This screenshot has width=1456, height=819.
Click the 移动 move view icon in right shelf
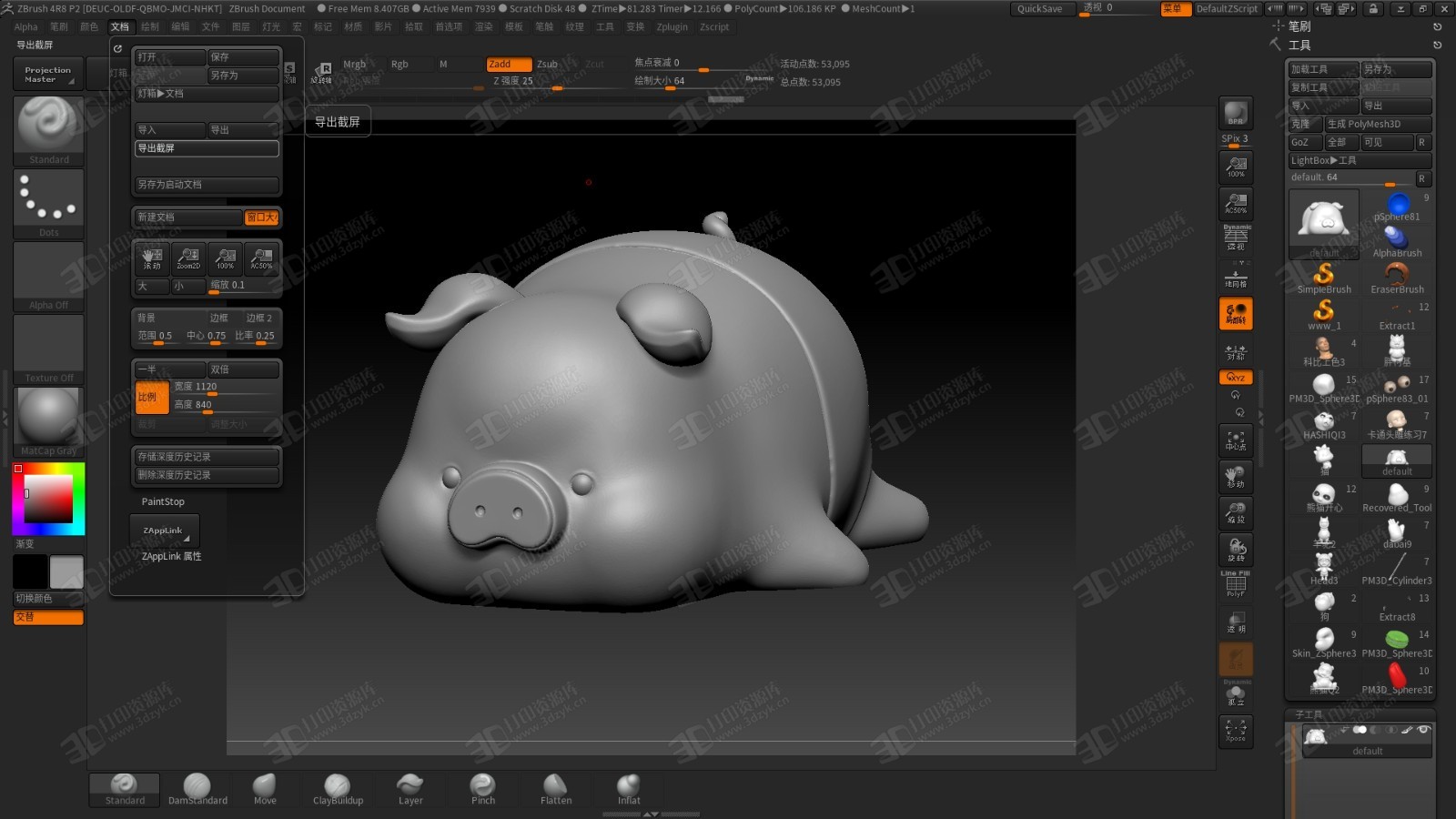(x=1236, y=477)
